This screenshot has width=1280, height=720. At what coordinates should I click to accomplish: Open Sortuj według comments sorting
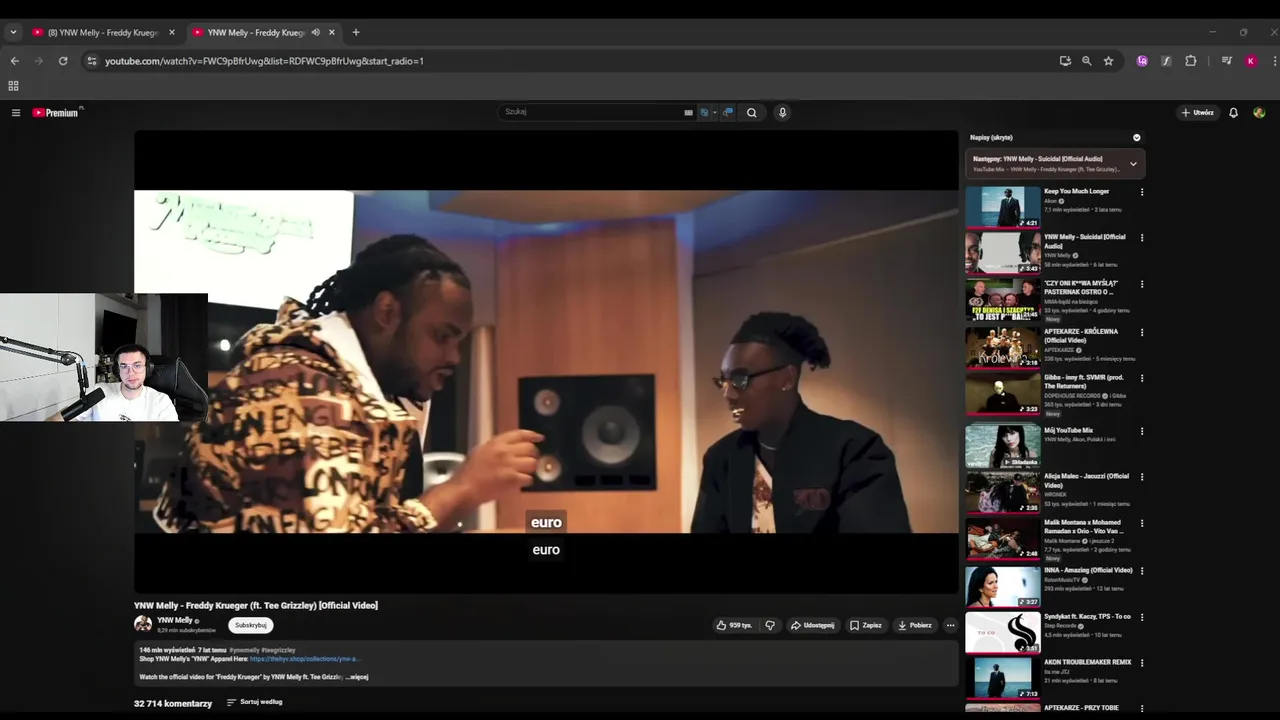255,702
